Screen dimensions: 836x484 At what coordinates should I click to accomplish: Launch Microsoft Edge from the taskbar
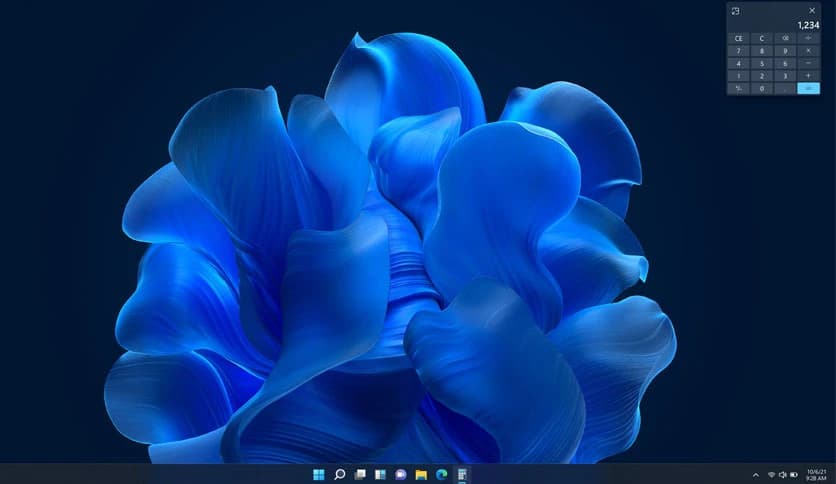coord(441,474)
